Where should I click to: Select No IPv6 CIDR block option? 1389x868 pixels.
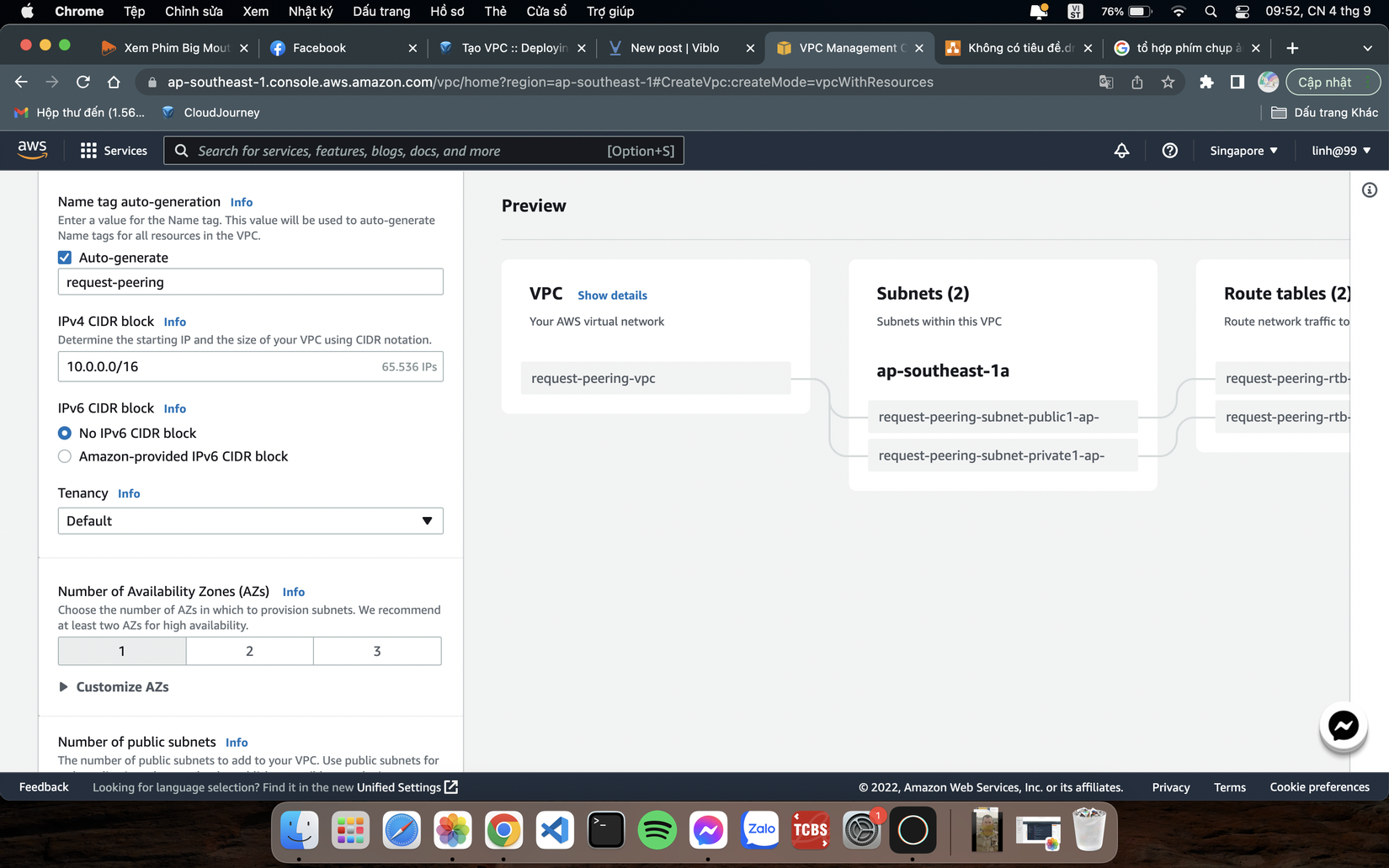(65, 433)
